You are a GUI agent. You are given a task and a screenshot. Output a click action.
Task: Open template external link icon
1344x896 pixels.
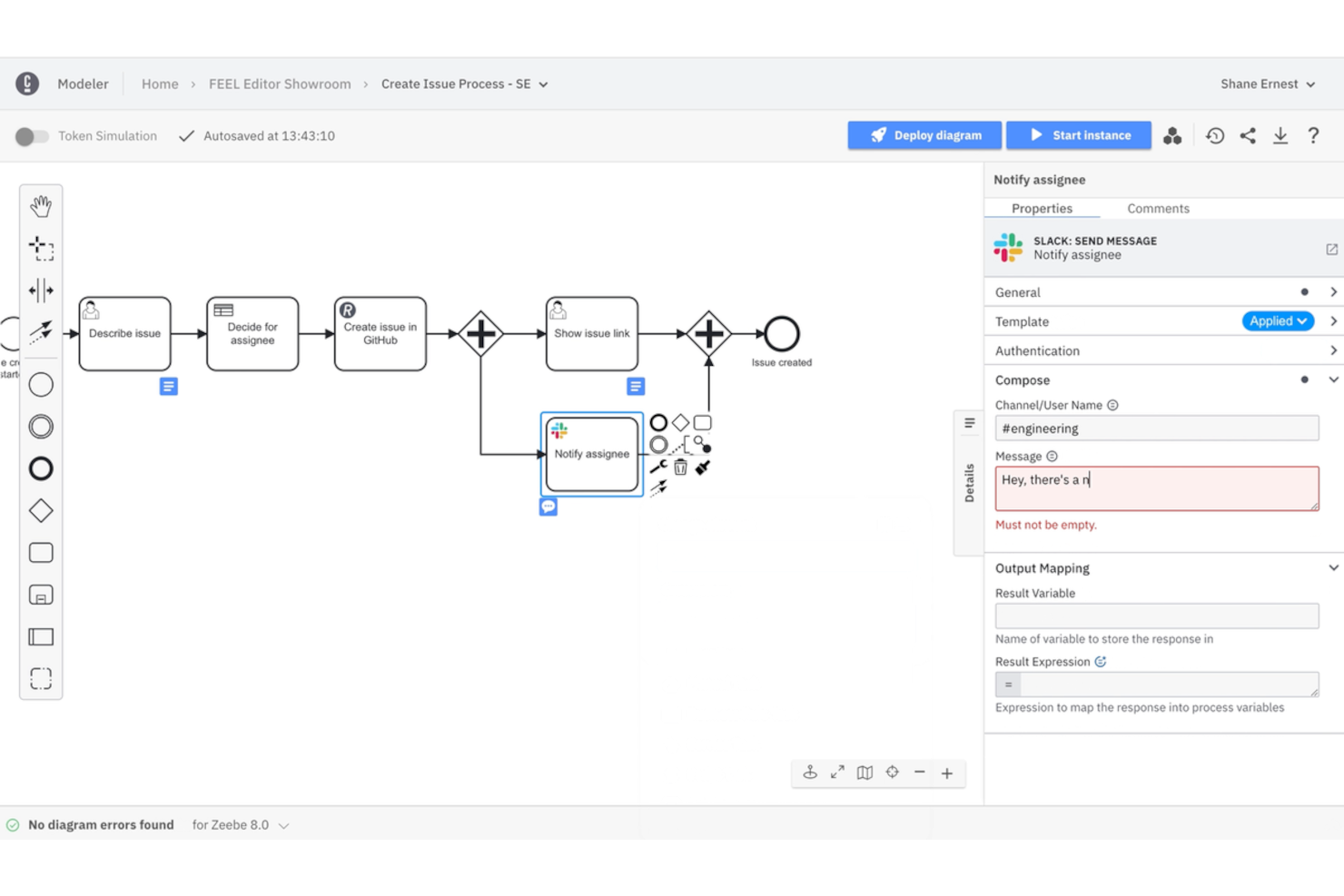[x=1331, y=249]
